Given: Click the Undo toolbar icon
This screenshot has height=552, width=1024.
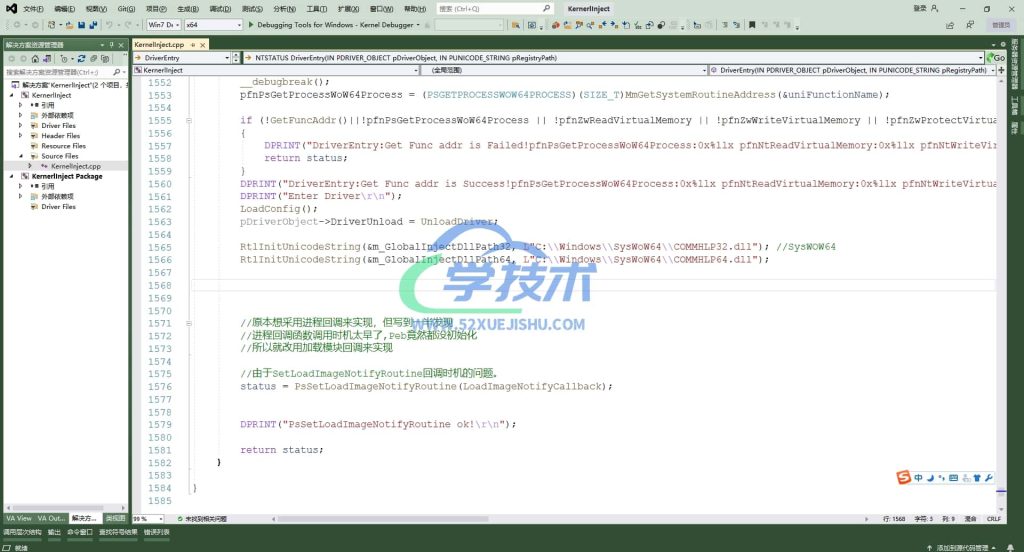Looking at the screenshot, I should pos(109,25).
